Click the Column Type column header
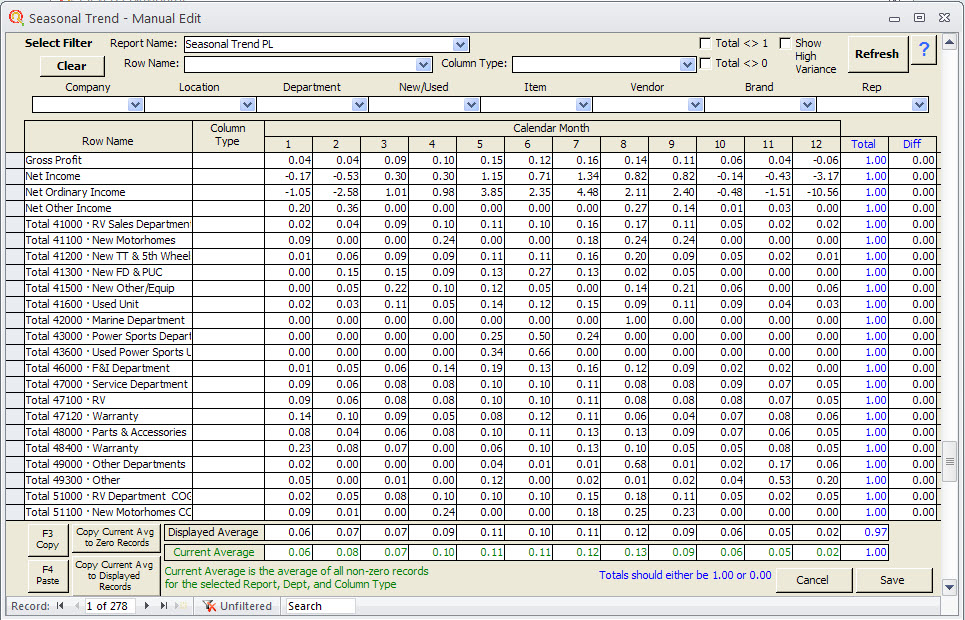The image size is (965, 620). pyautogui.click(x=228, y=135)
